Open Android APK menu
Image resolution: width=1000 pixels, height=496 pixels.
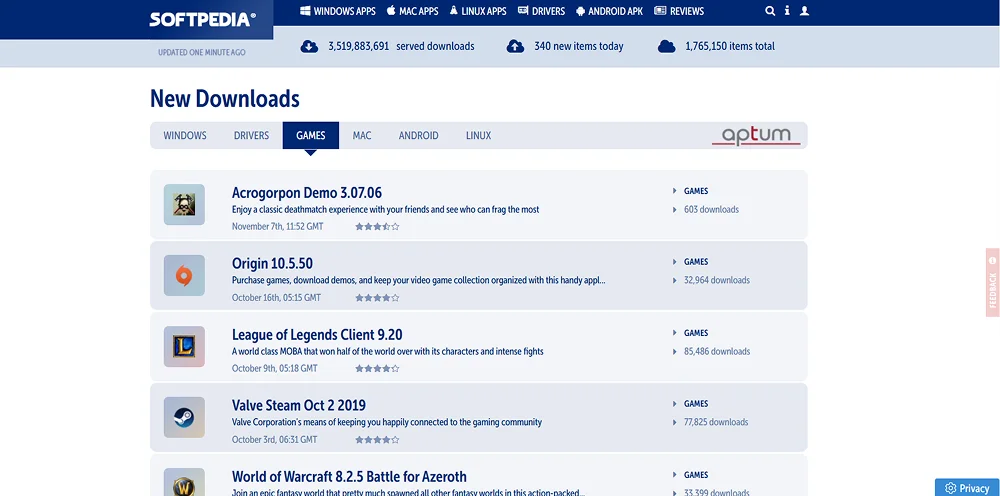[x=609, y=11]
